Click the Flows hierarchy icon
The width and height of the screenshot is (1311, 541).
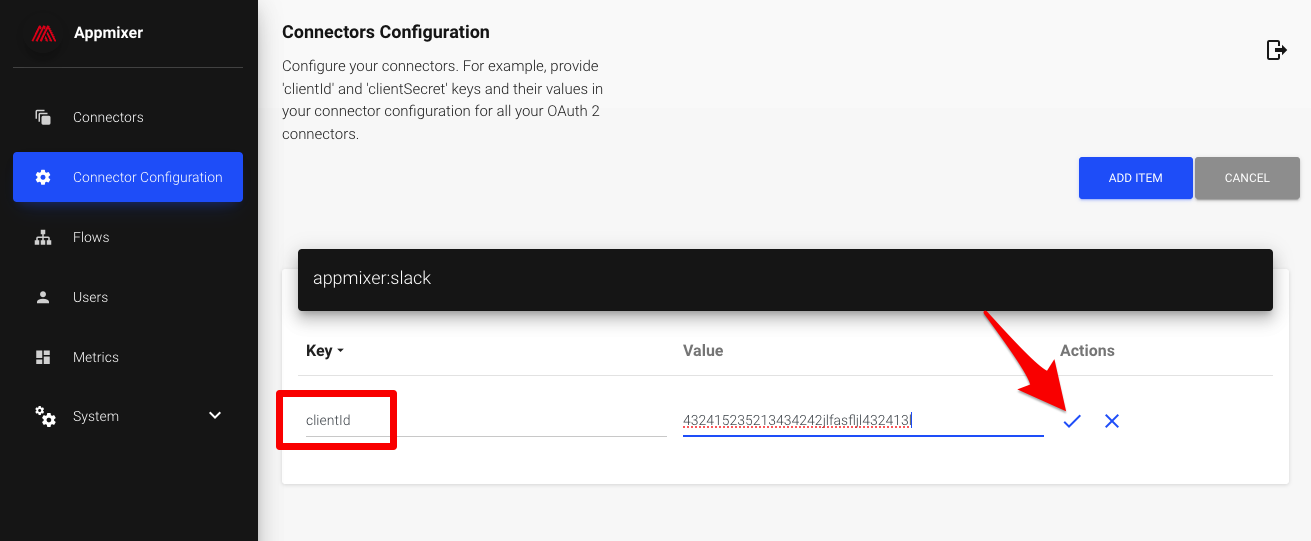tap(43, 237)
